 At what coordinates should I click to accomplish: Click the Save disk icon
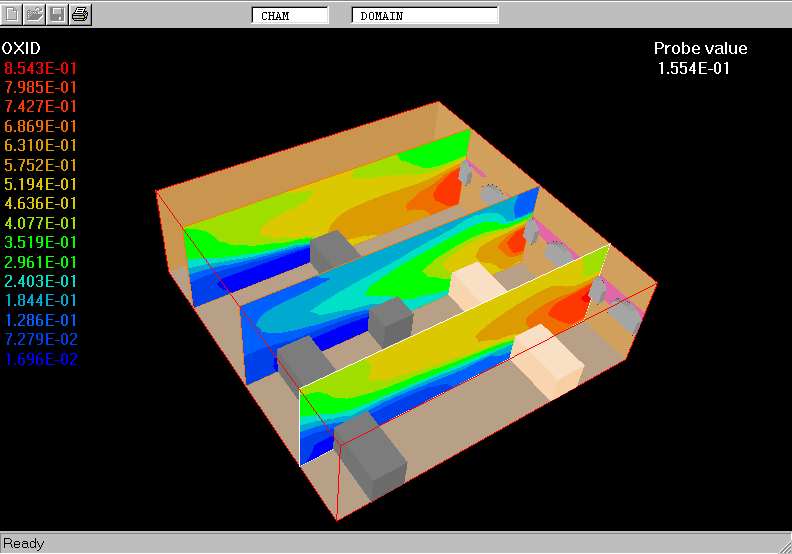click(x=58, y=14)
